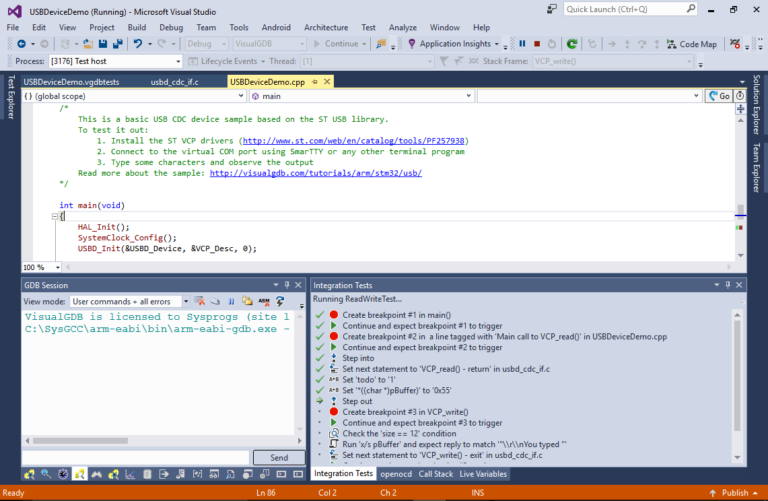Open the visualgdb.com tutorials link

pyautogui.click(x=315, y=173)
